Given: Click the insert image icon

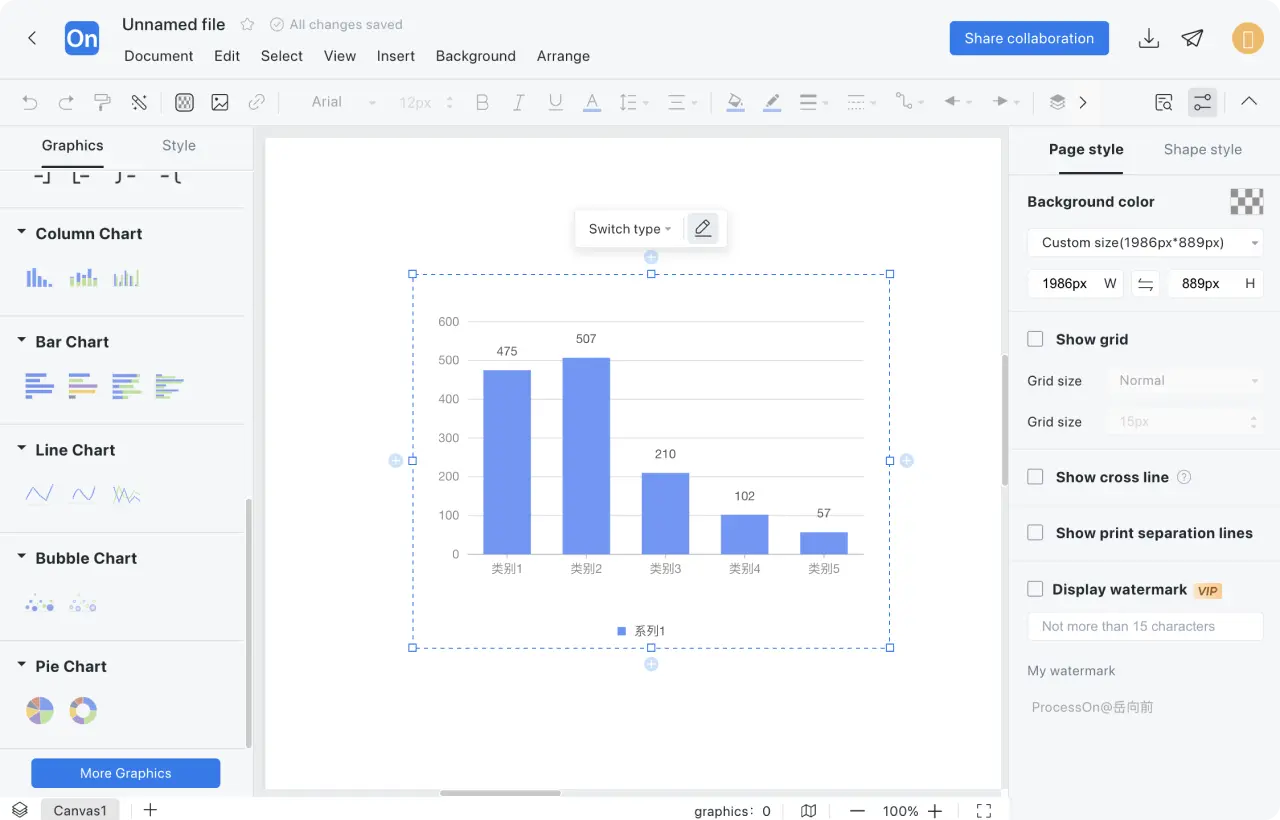Looking at the screenshot, I should tap(220, 102).
